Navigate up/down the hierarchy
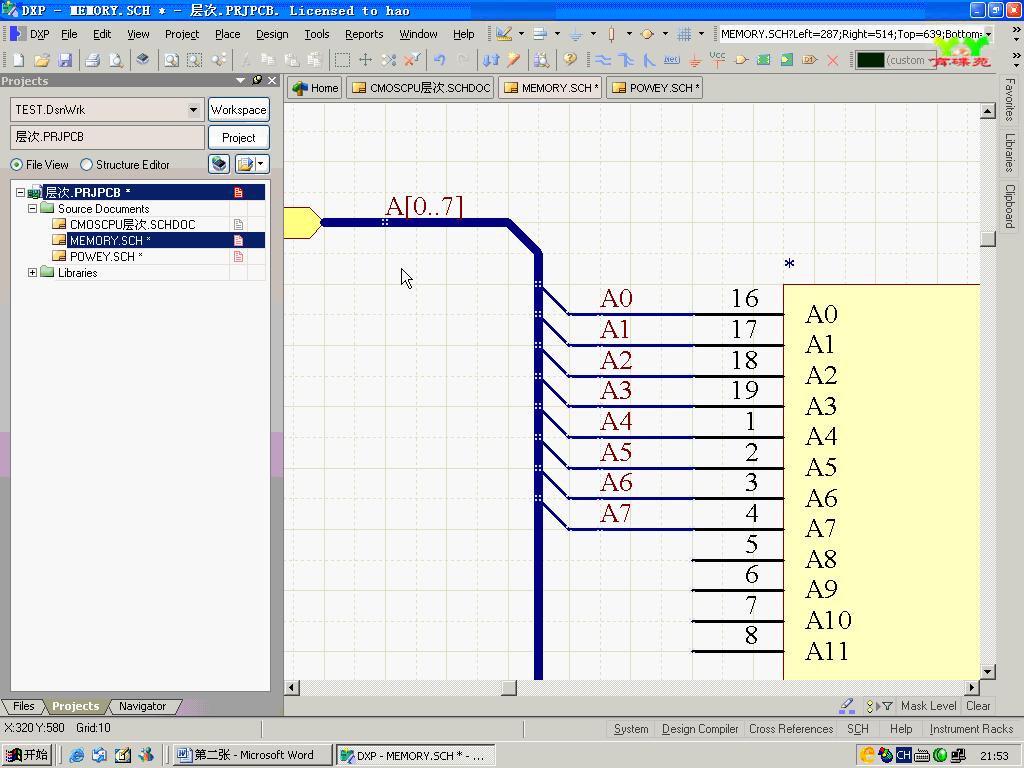 [491, 60]
